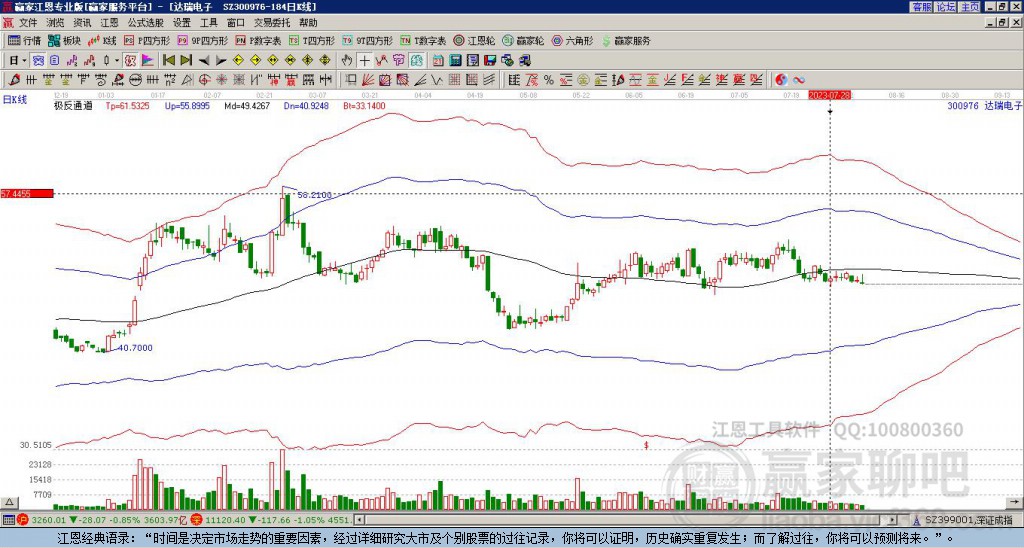Select the red pen drawing tool
Image resolution: width=1024 pixels, height=548 pixels.
pyautogui.click(x=12, y=80)
